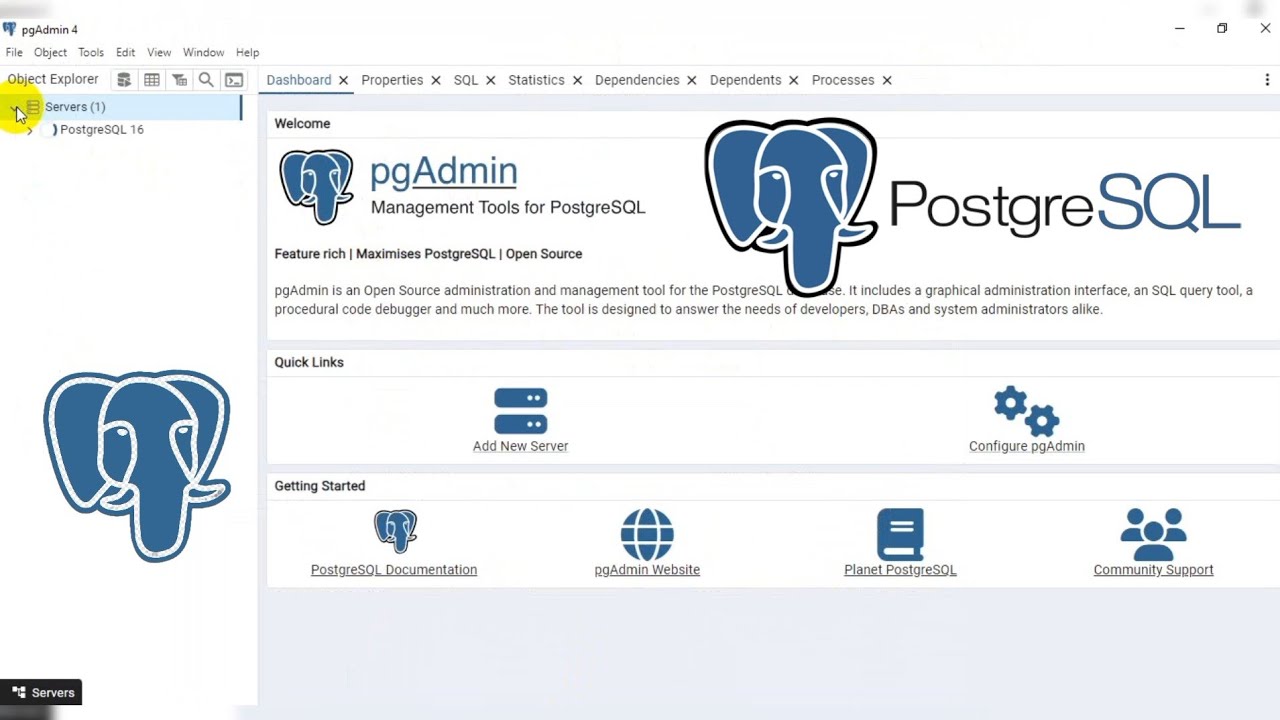Open the Object menu
Screen dimensions: 1280x720
point(50,52)
